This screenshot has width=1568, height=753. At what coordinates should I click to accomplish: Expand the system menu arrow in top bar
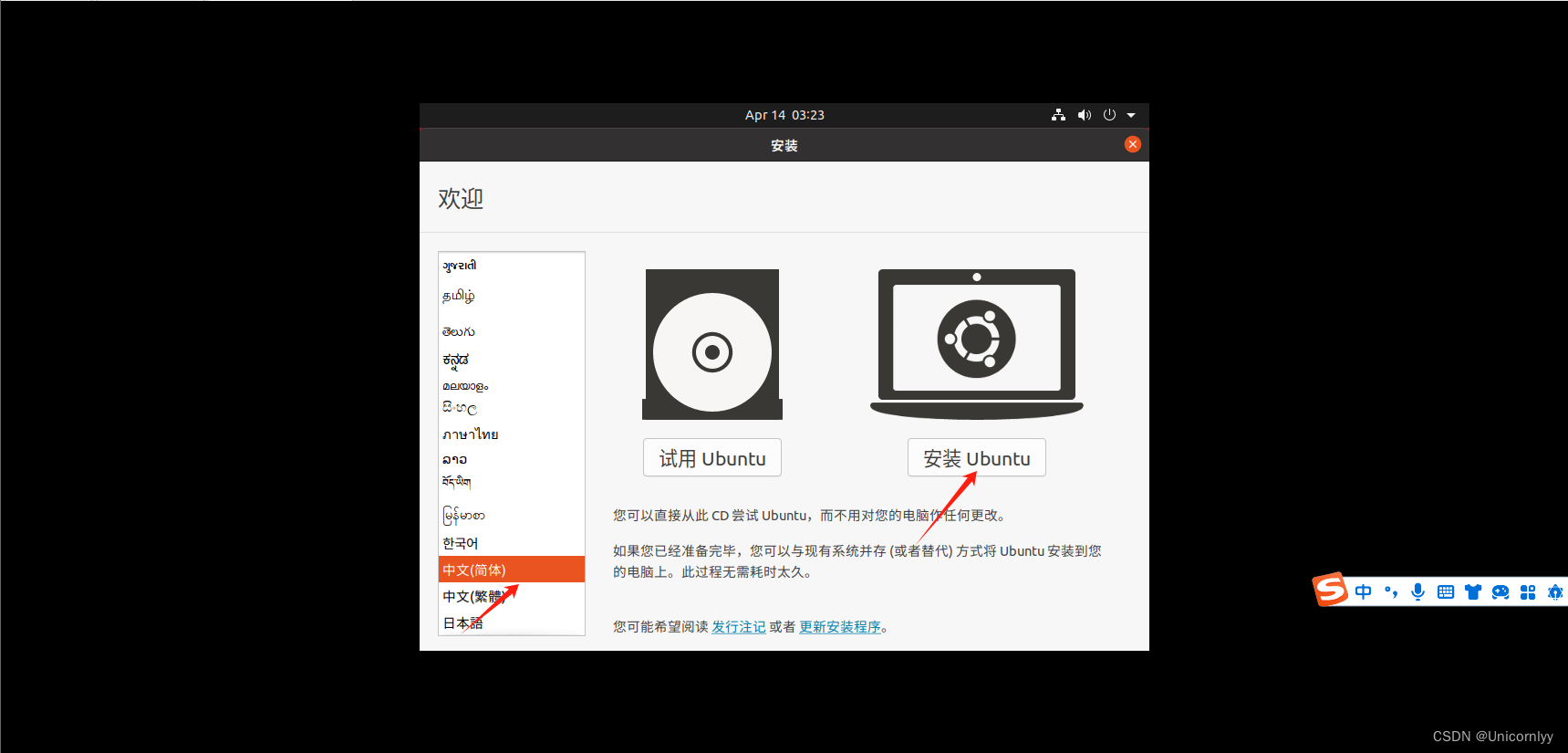point(1131,115)
